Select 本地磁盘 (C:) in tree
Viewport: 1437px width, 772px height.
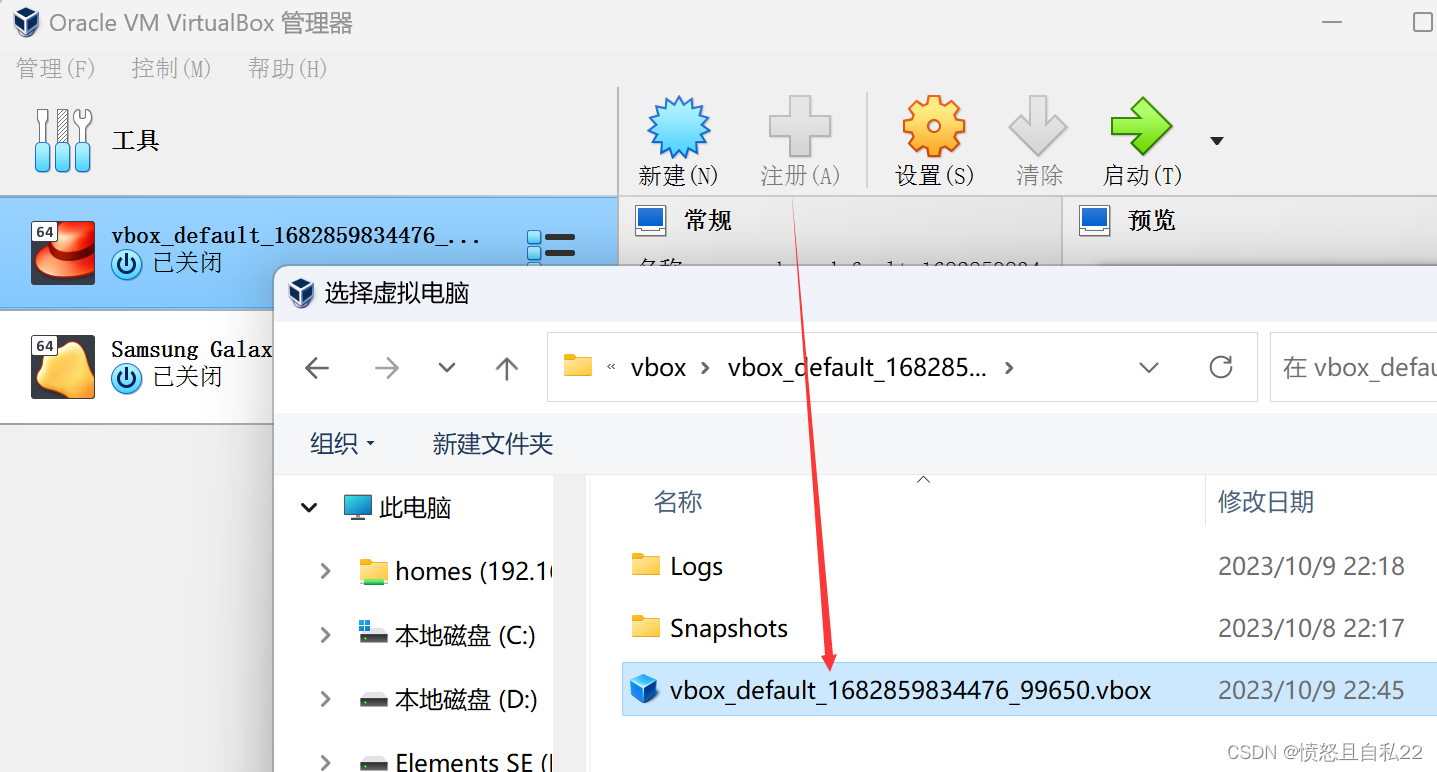(x=447, y=635)
